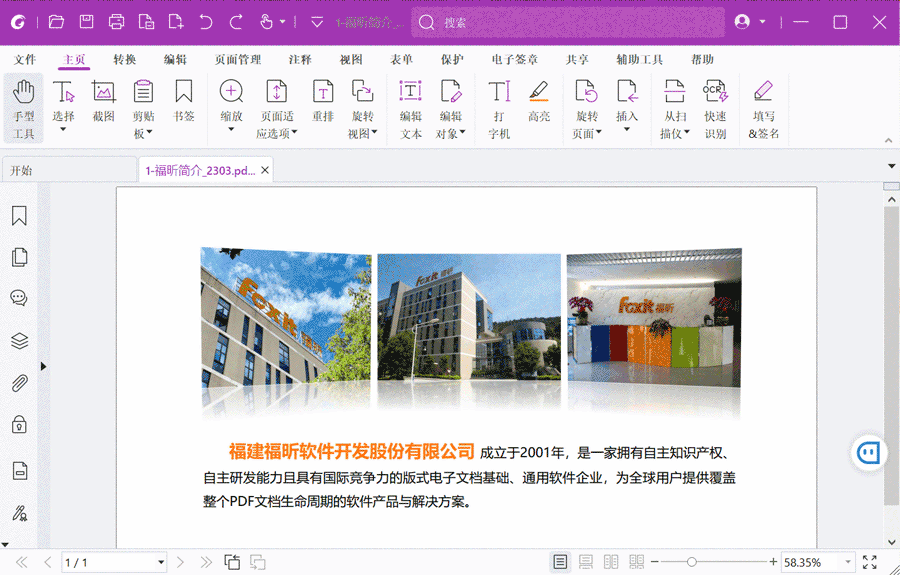The width and height of the screenshot is (900, 575).
Task: Enable single page view mode
Action: click(560, 562)
